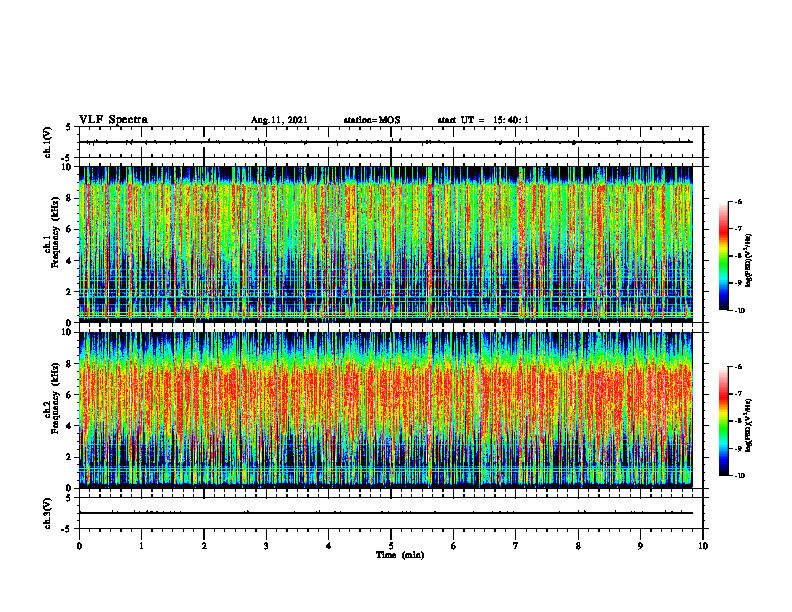Click the ch.1 voltage waveform trace
The width and height of the screenshot is (792, 612).
(385, 142)
